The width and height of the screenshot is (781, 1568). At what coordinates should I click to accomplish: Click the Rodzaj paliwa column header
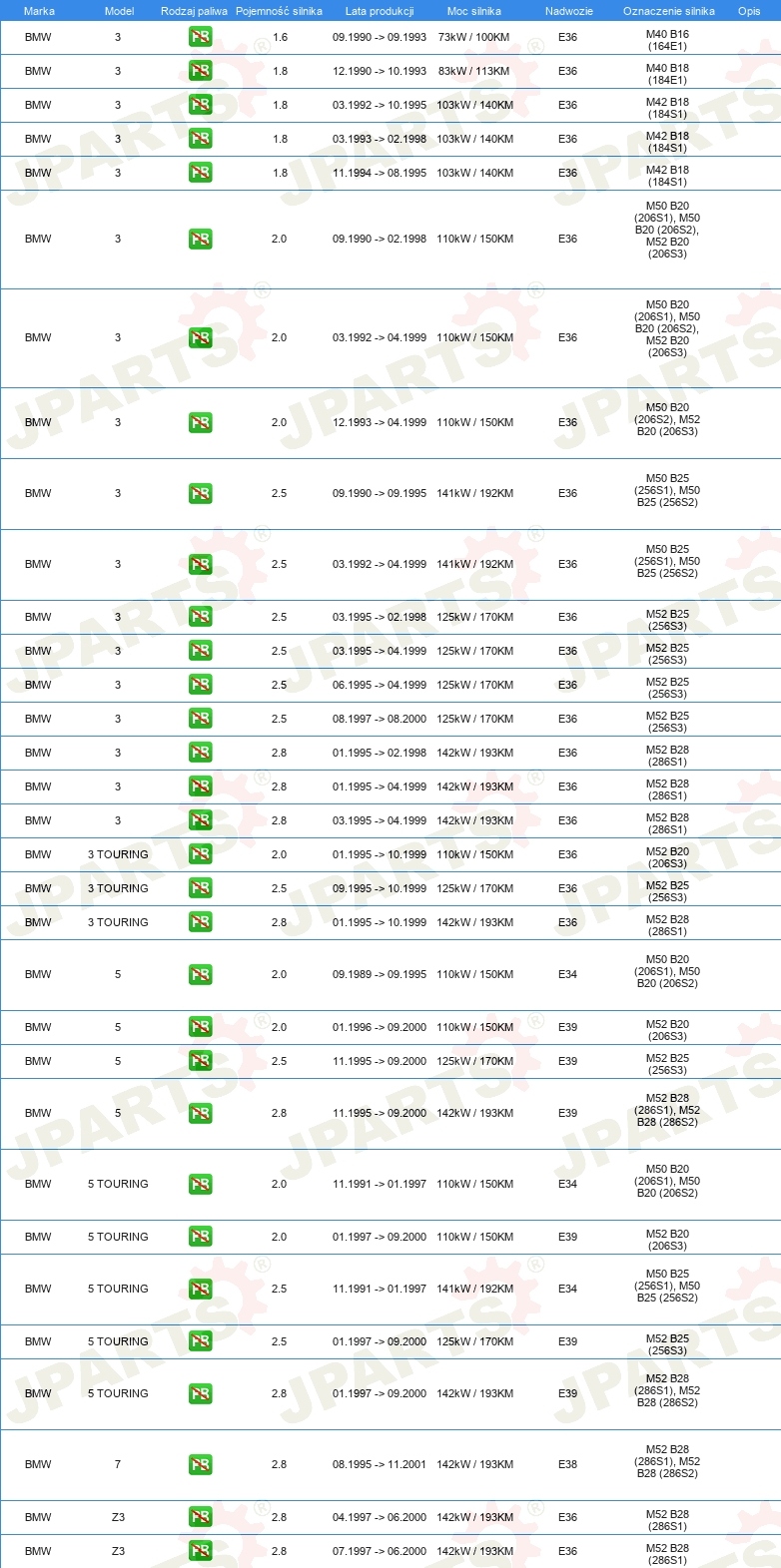pyautogui.click(x=194, y=11)
